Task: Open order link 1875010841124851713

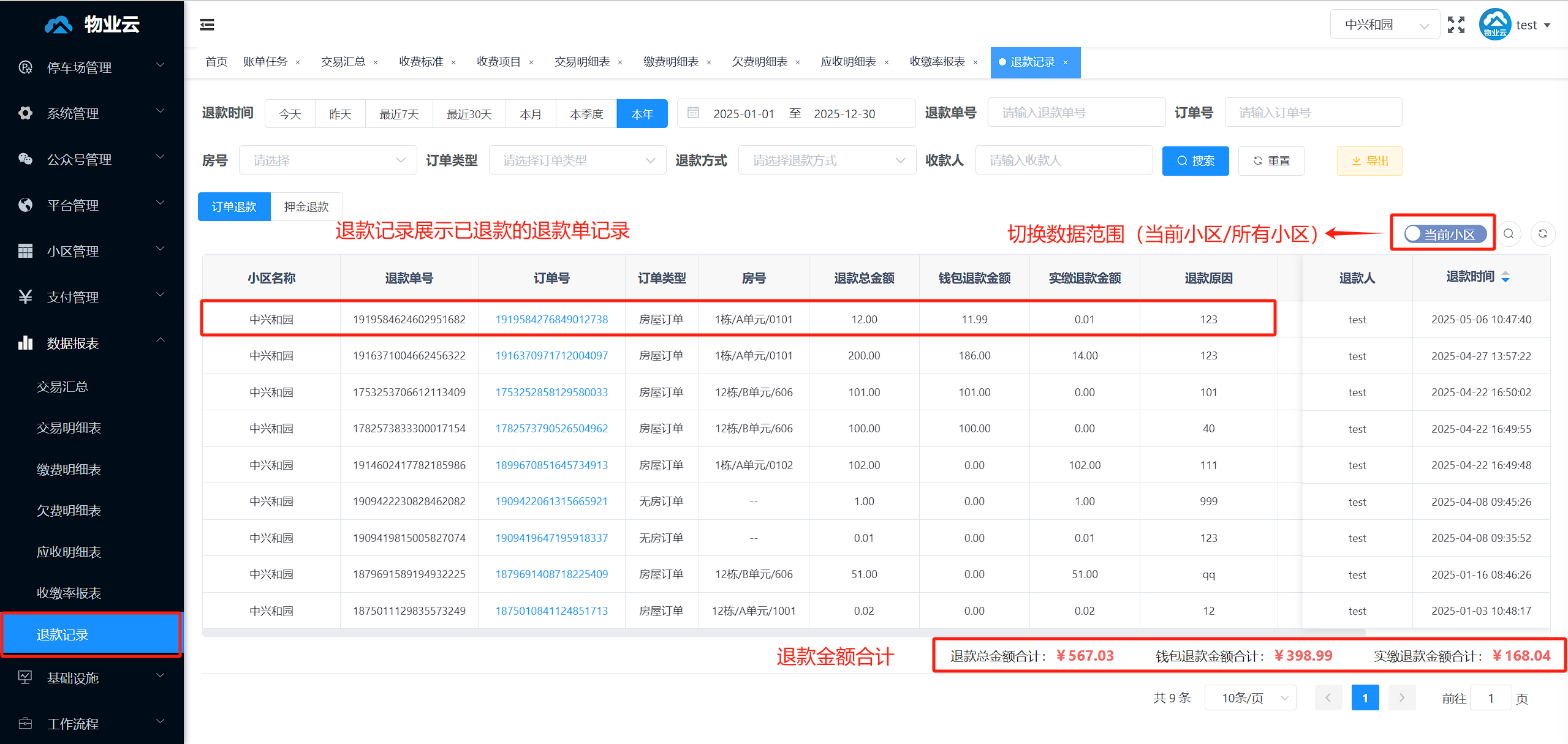Action: (x=551, y=611)
